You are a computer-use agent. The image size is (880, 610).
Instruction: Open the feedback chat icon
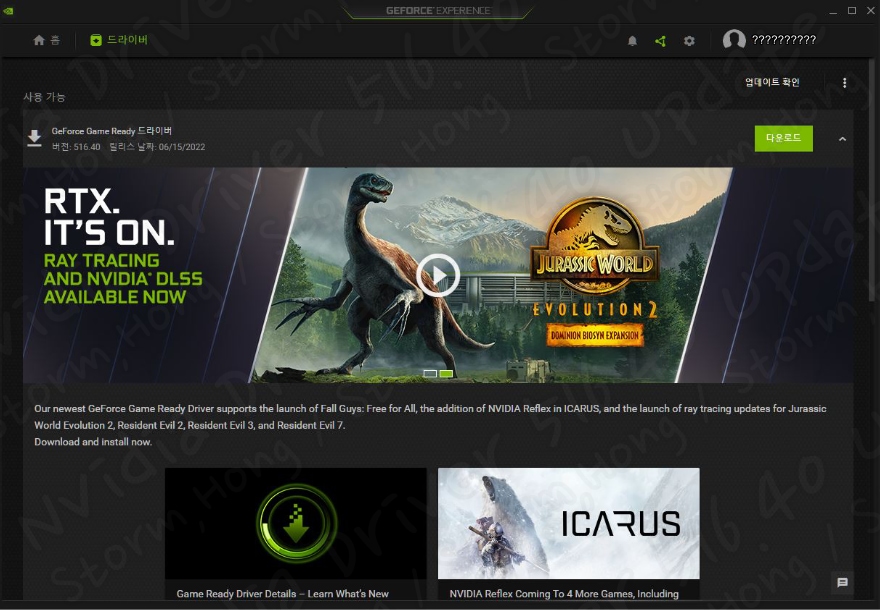pos(842,583)
